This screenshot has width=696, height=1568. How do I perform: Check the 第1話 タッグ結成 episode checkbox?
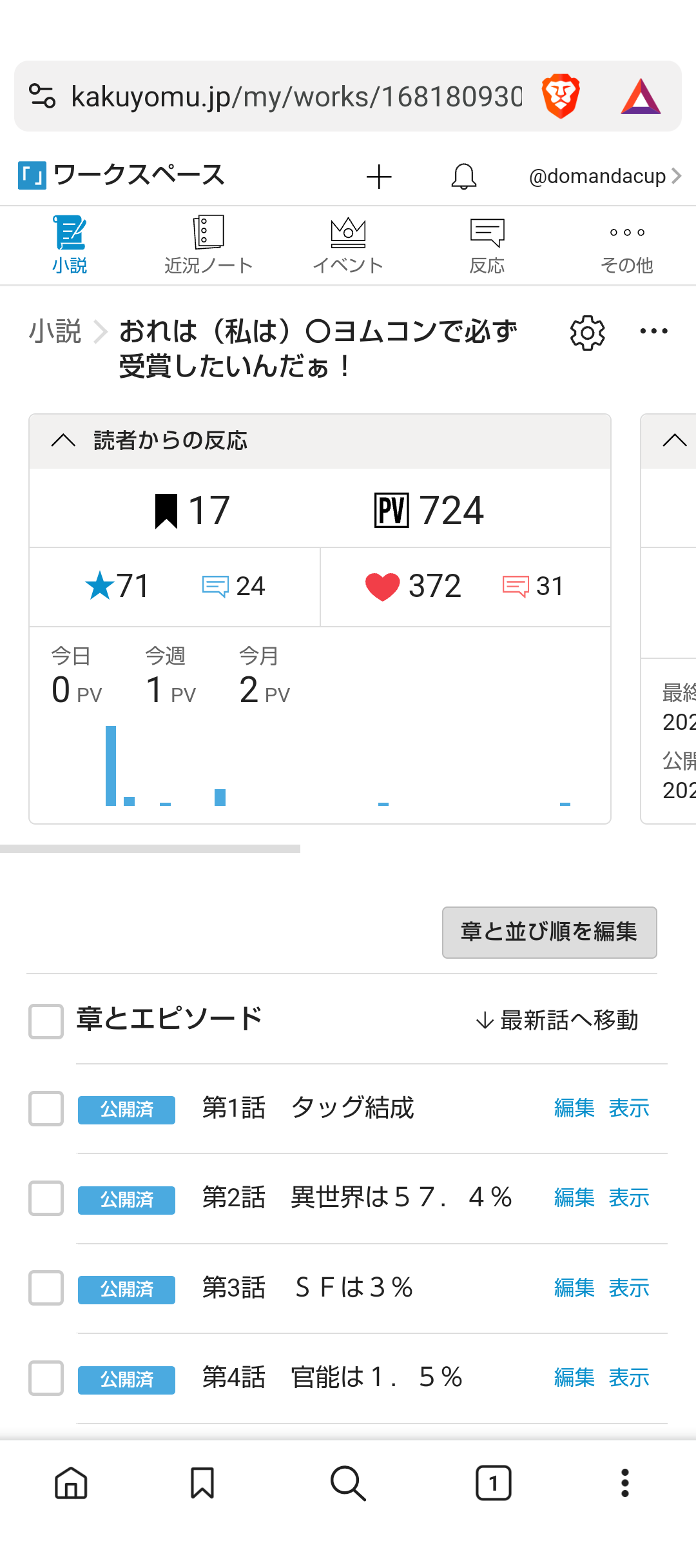tap(46, 1108)
